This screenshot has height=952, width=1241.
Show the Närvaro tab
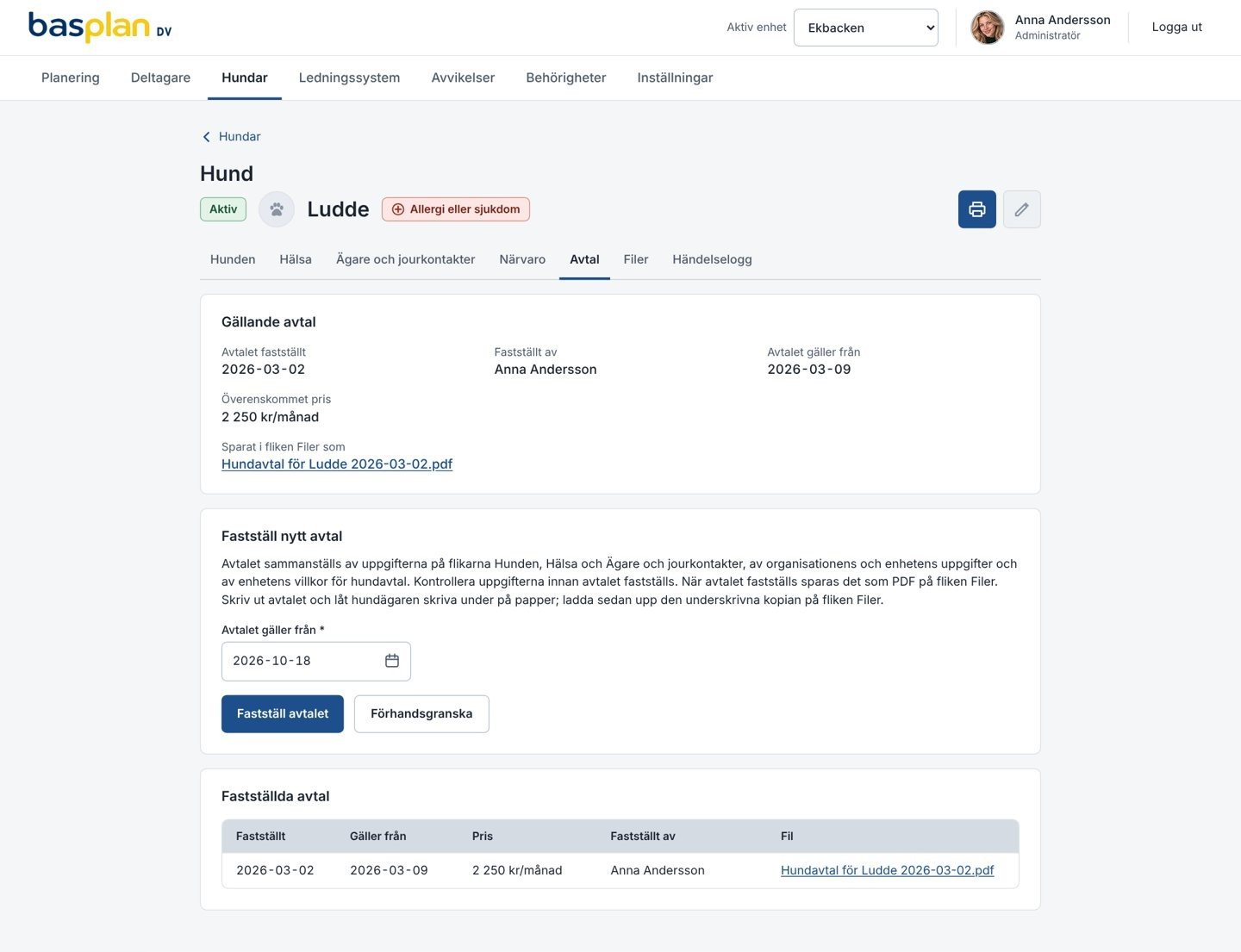click(522, 259)
